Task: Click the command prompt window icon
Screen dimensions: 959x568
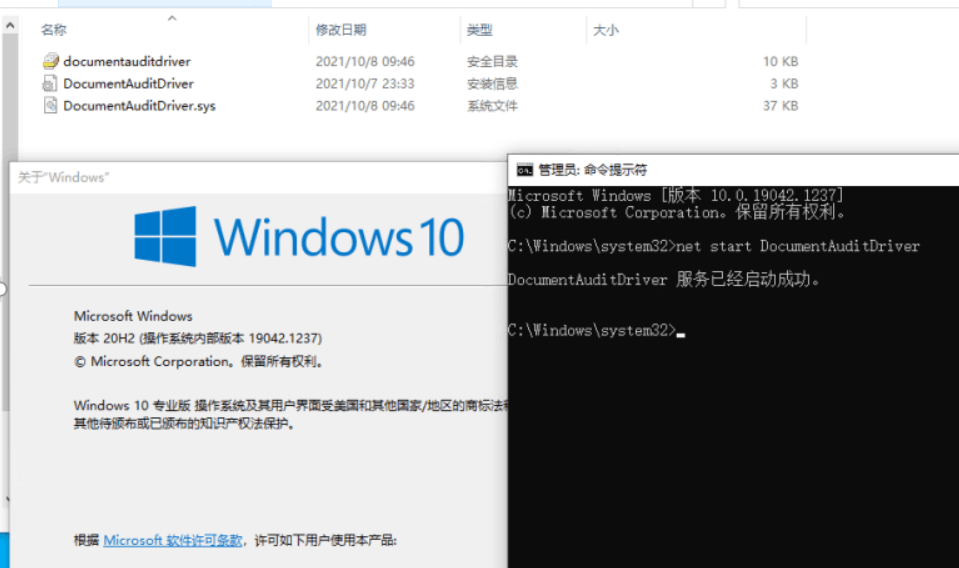Action: (x=525, y=170)
